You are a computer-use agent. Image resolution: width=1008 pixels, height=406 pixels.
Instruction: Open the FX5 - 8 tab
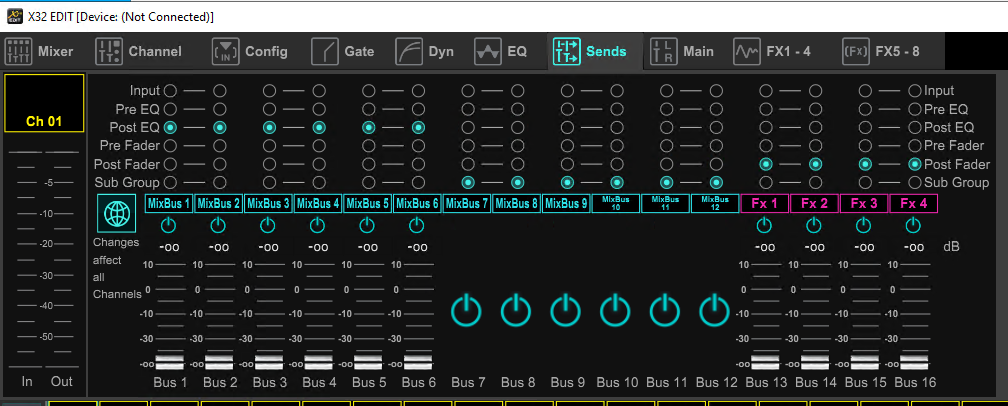click(x=881, y=51)
